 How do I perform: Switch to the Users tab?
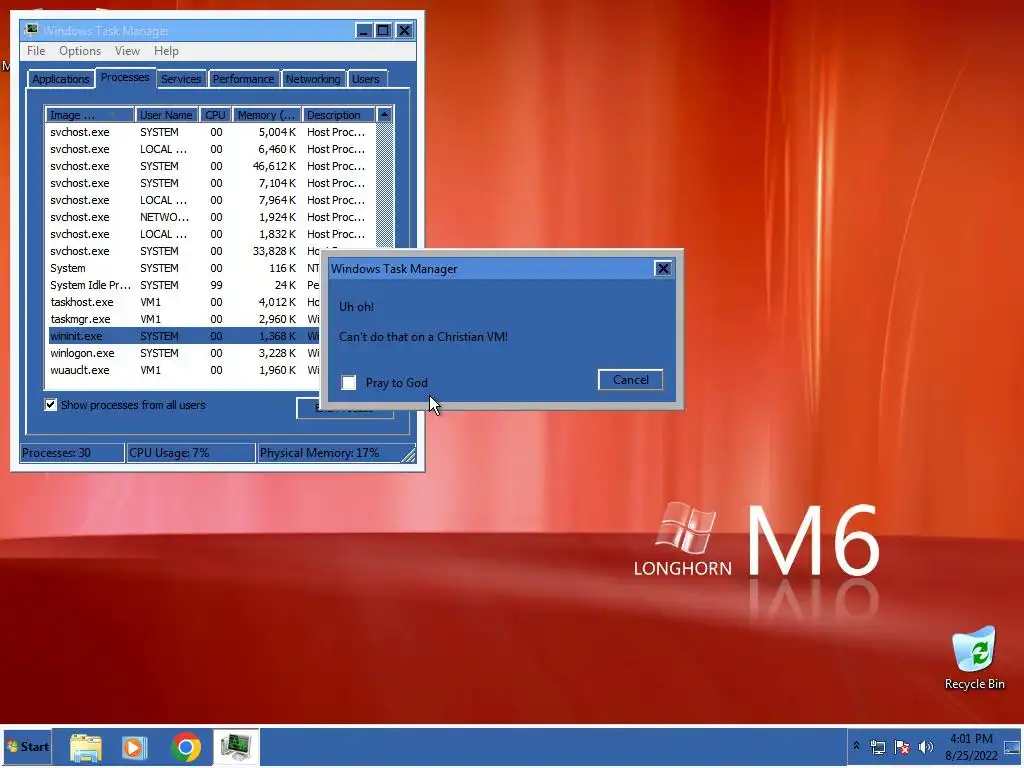(366, 79)
